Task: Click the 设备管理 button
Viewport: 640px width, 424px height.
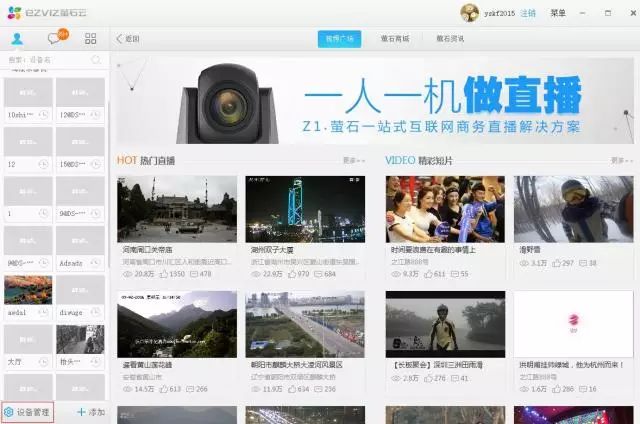Action: pos(27,412)
